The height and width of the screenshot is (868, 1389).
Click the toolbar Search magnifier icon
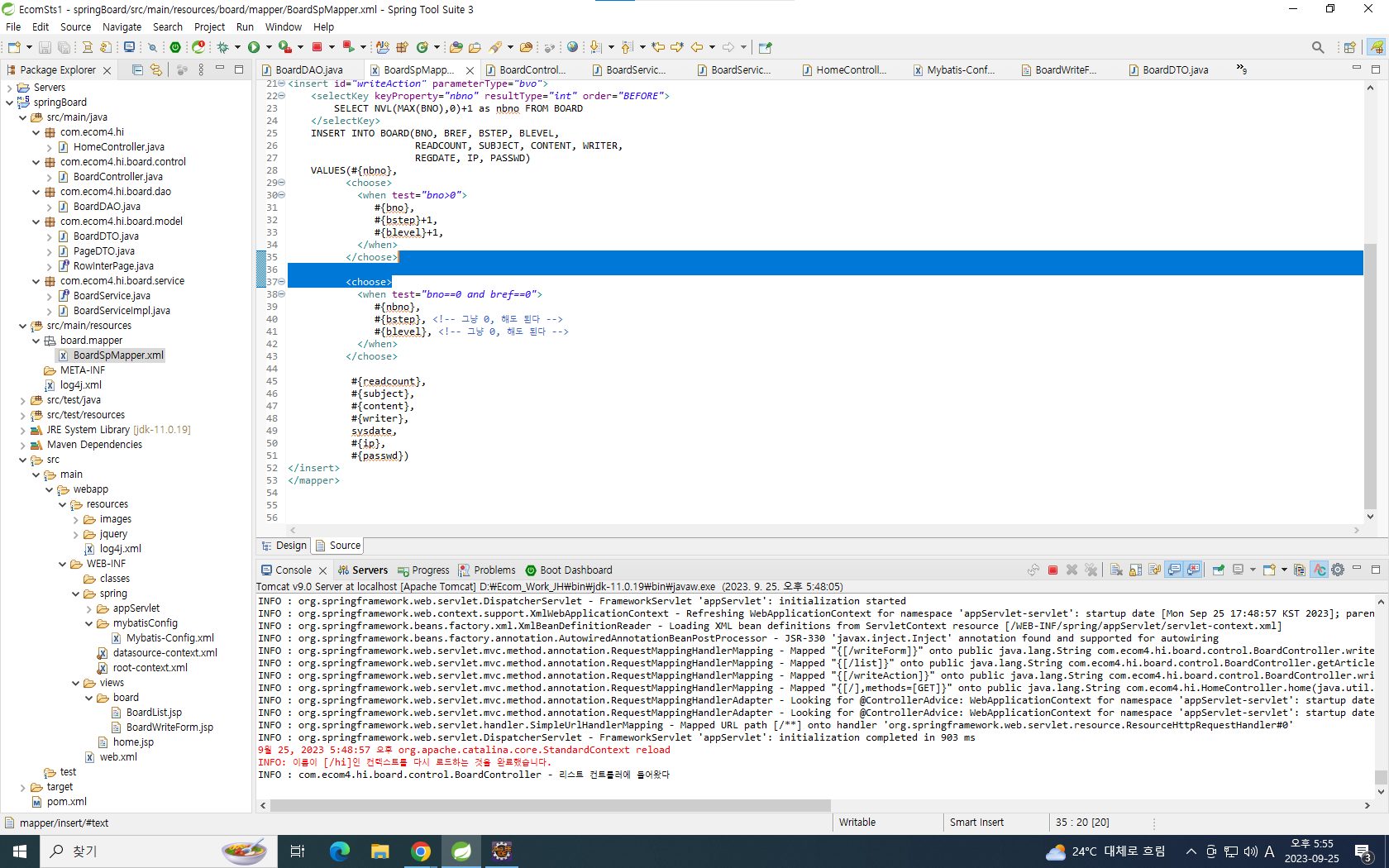click(x=1318, y=47)
